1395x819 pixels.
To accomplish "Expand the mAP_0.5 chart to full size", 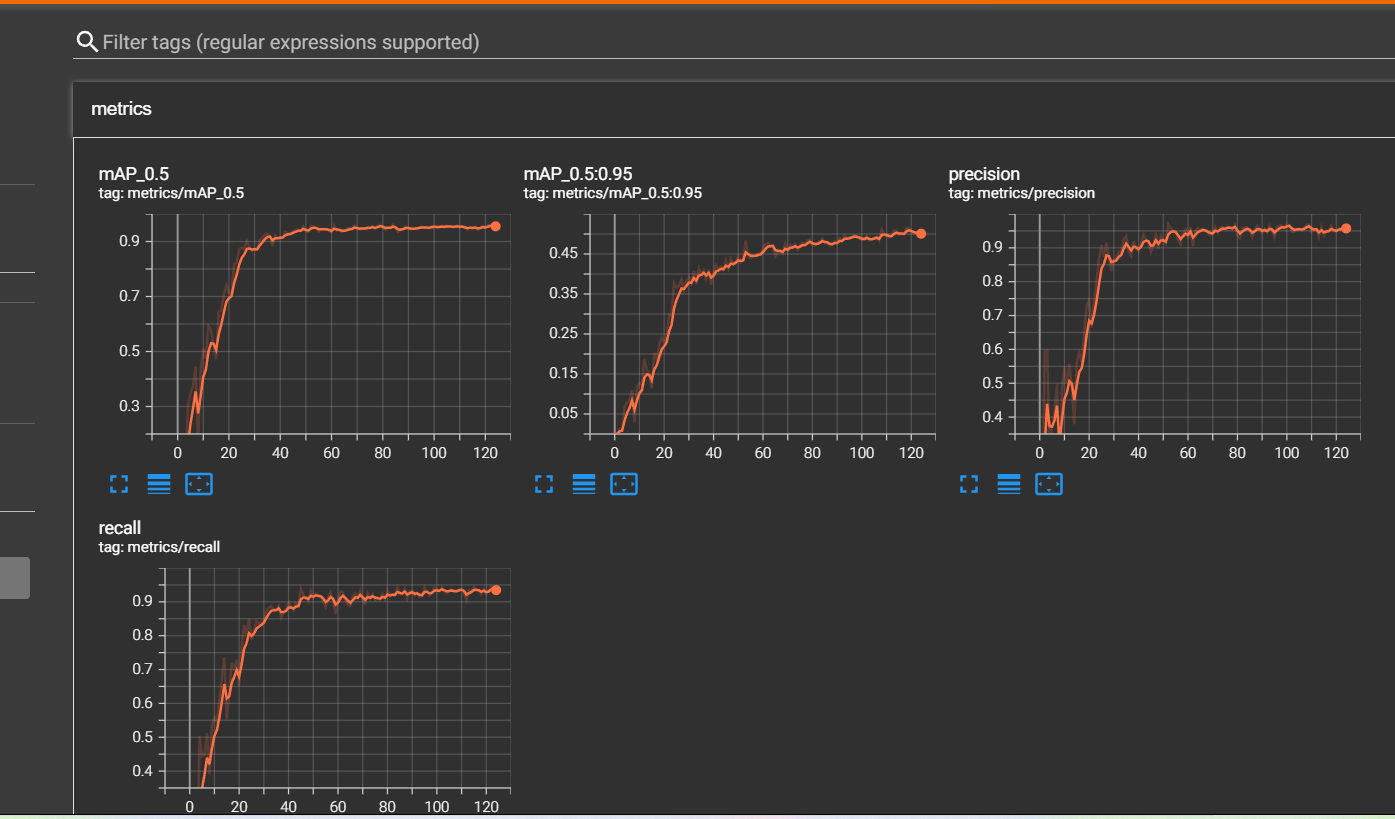I will tap(119, 485).
